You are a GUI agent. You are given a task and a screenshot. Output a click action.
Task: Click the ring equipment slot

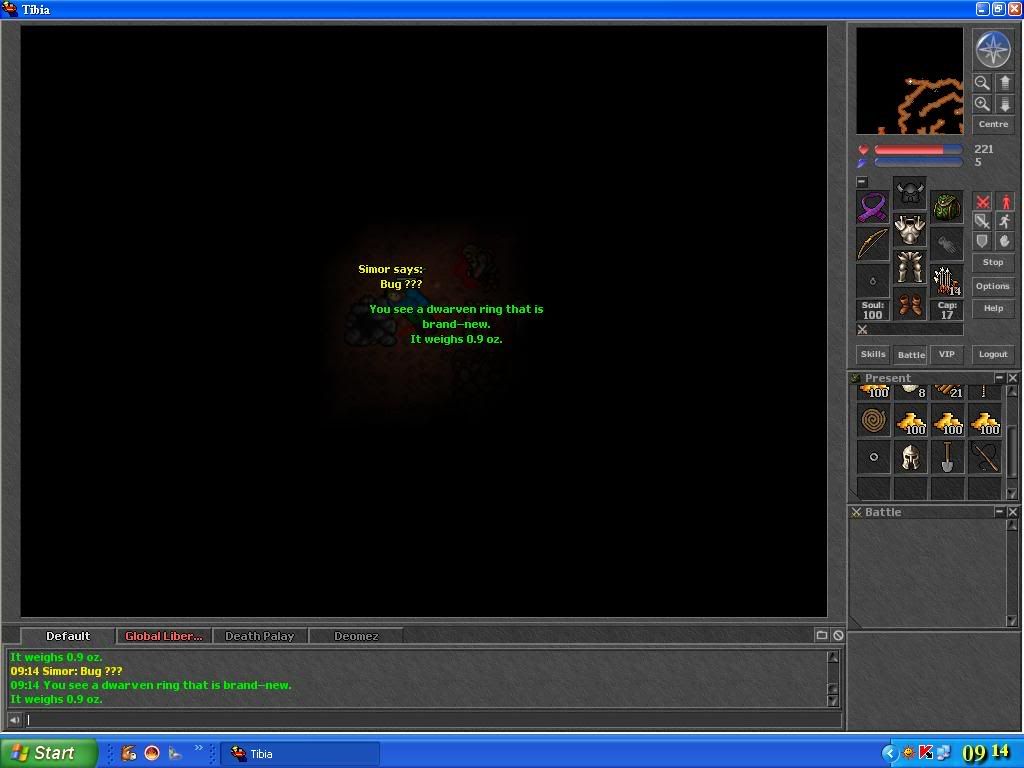coord(872,281)
